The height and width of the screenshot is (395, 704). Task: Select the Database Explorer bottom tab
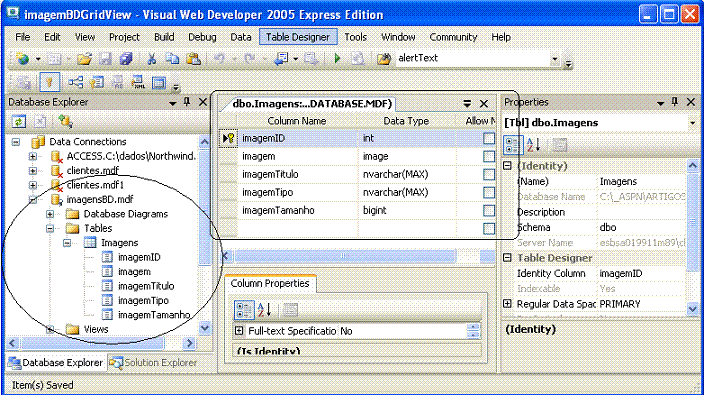56,362
